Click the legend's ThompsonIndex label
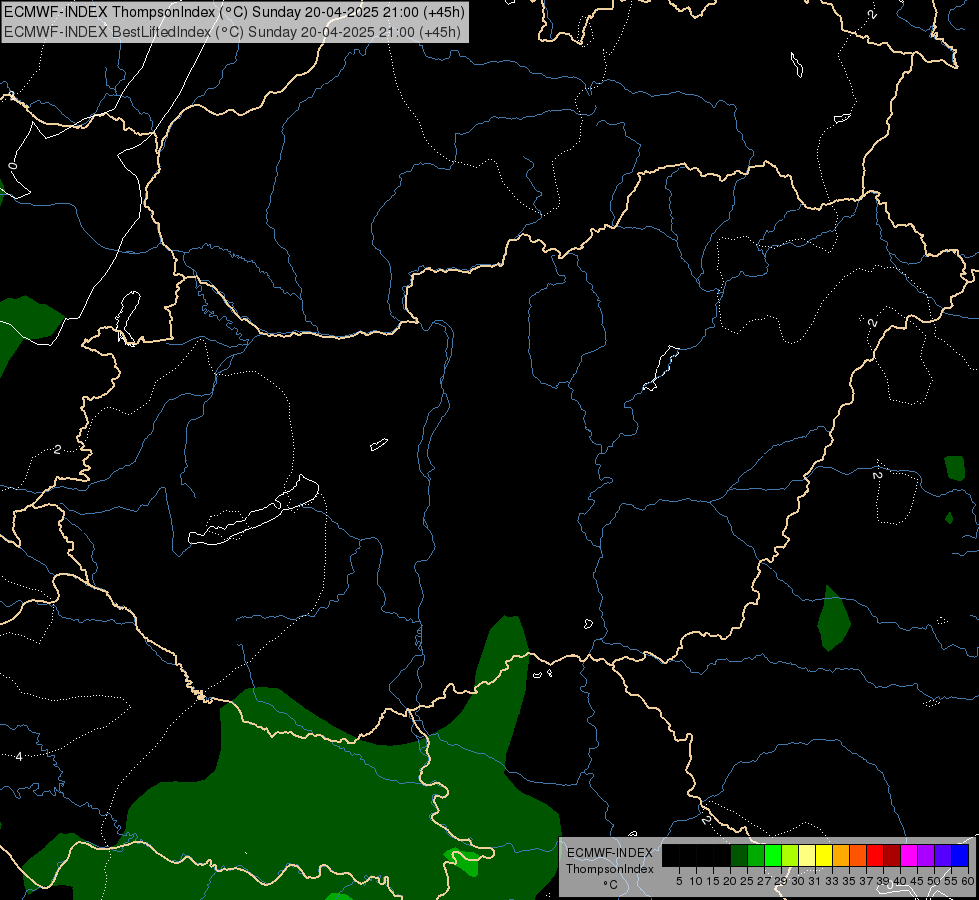Screen dimensions: 979x900 (x=610, y=869)
